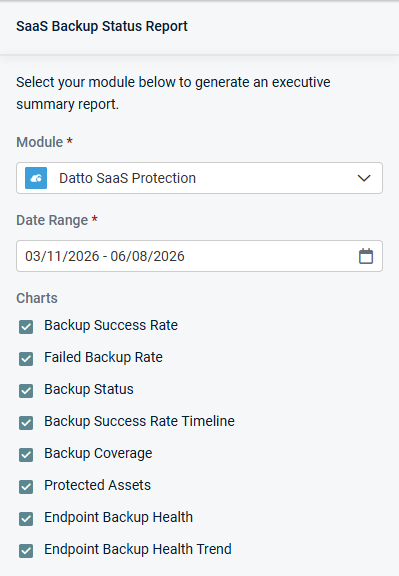Viewport: 399px width, 576px height.
Task: Toggle the Backup Success Rate Timeline checkbox
Action: tap(26, 422)
